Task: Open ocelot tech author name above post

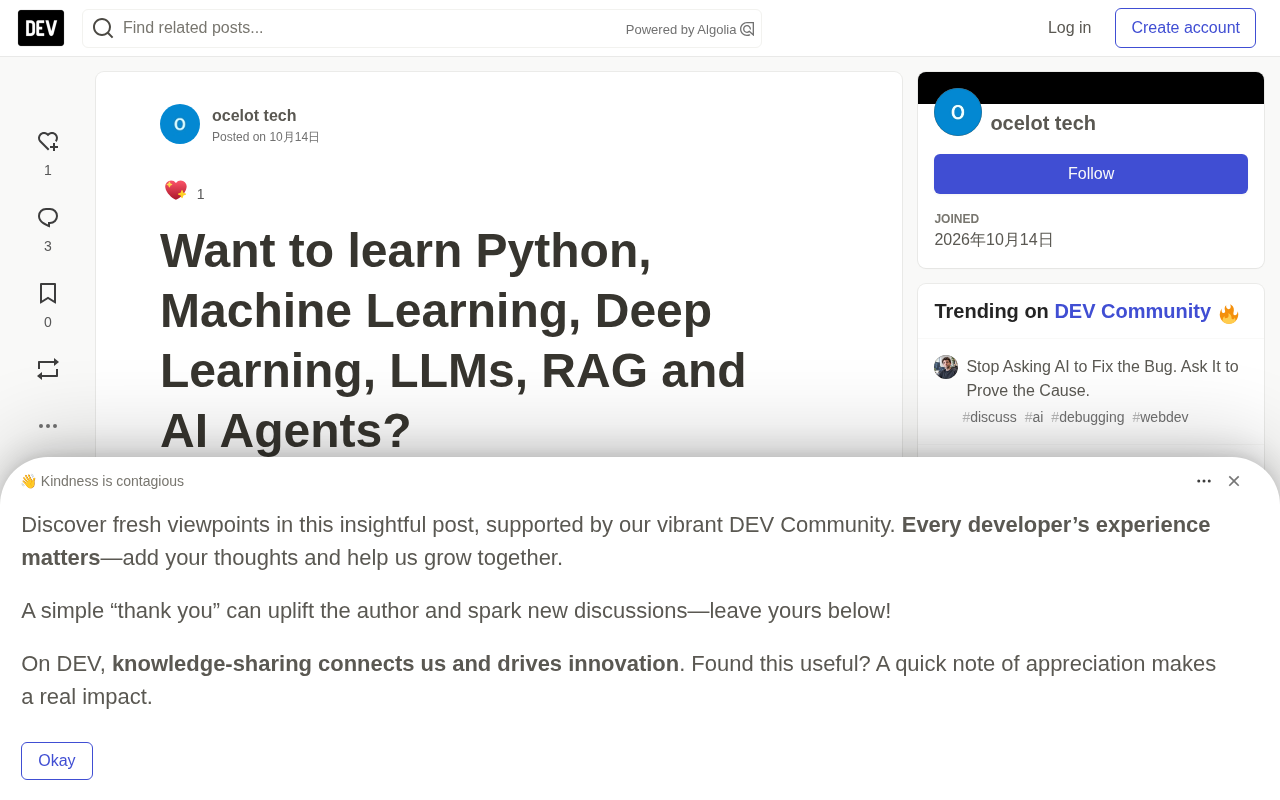Action: tap(254, 116)
